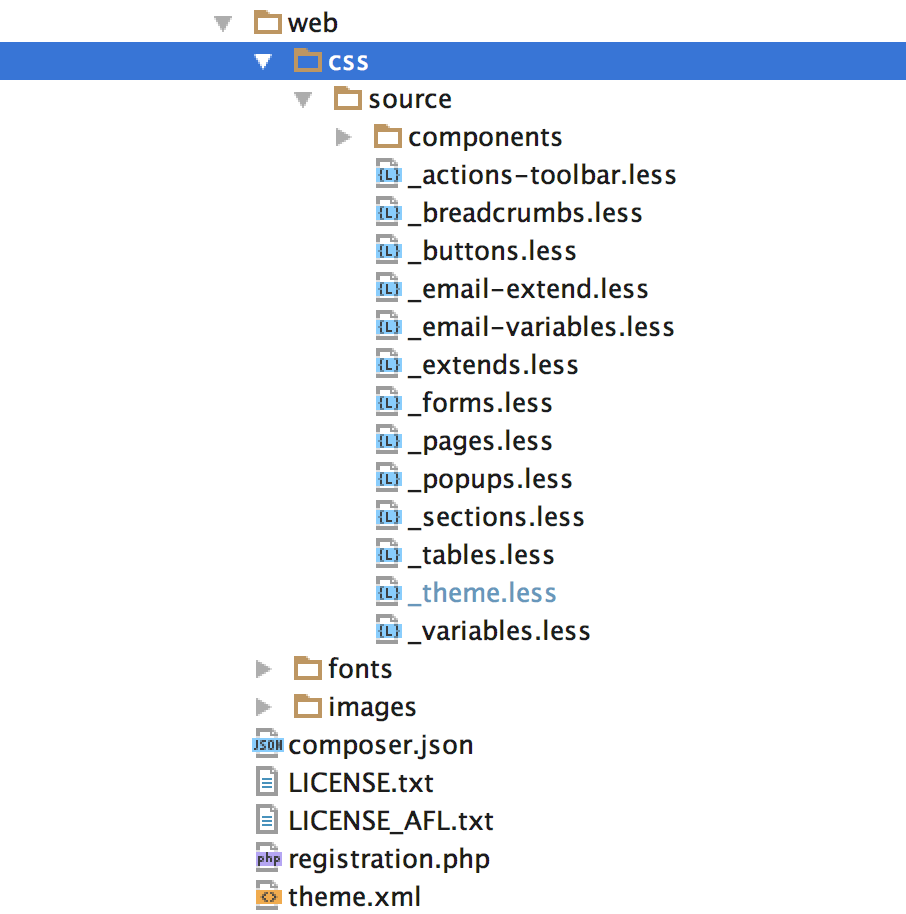This screenshot has width=906, height=914.
Task: Collapse the web folder arrow
Action: 223,24
